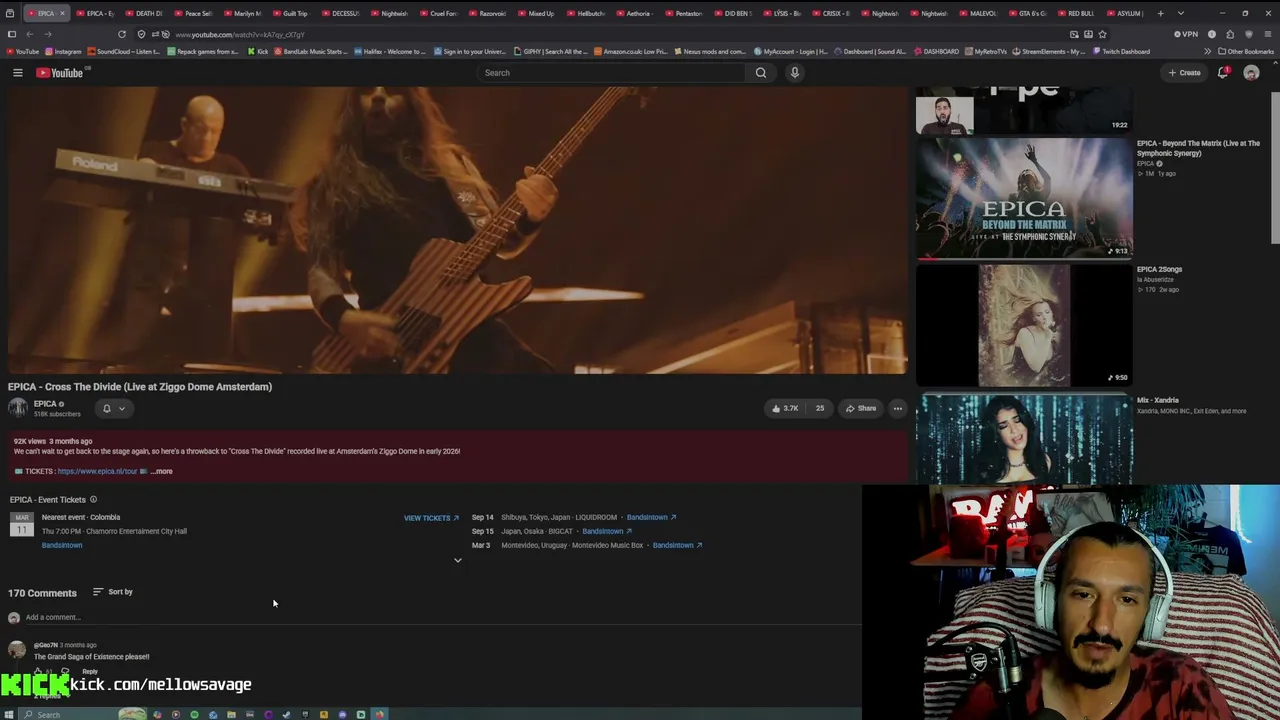The width and height of the screenshot is (1280, 720).
Task: Go to the YouTube home logo
Action: tap(60, 73)
